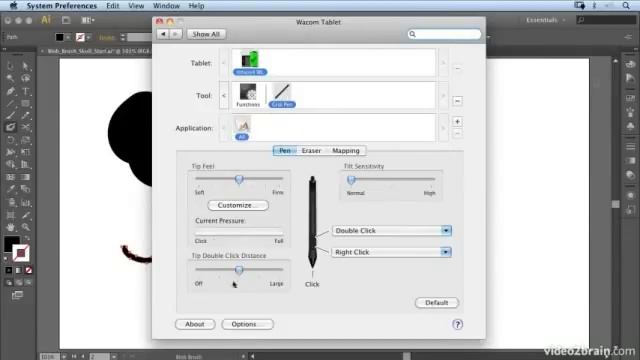Set toolbox fill mode to None
The height and width of the screenshot is (360, 640).
point(29,270)
